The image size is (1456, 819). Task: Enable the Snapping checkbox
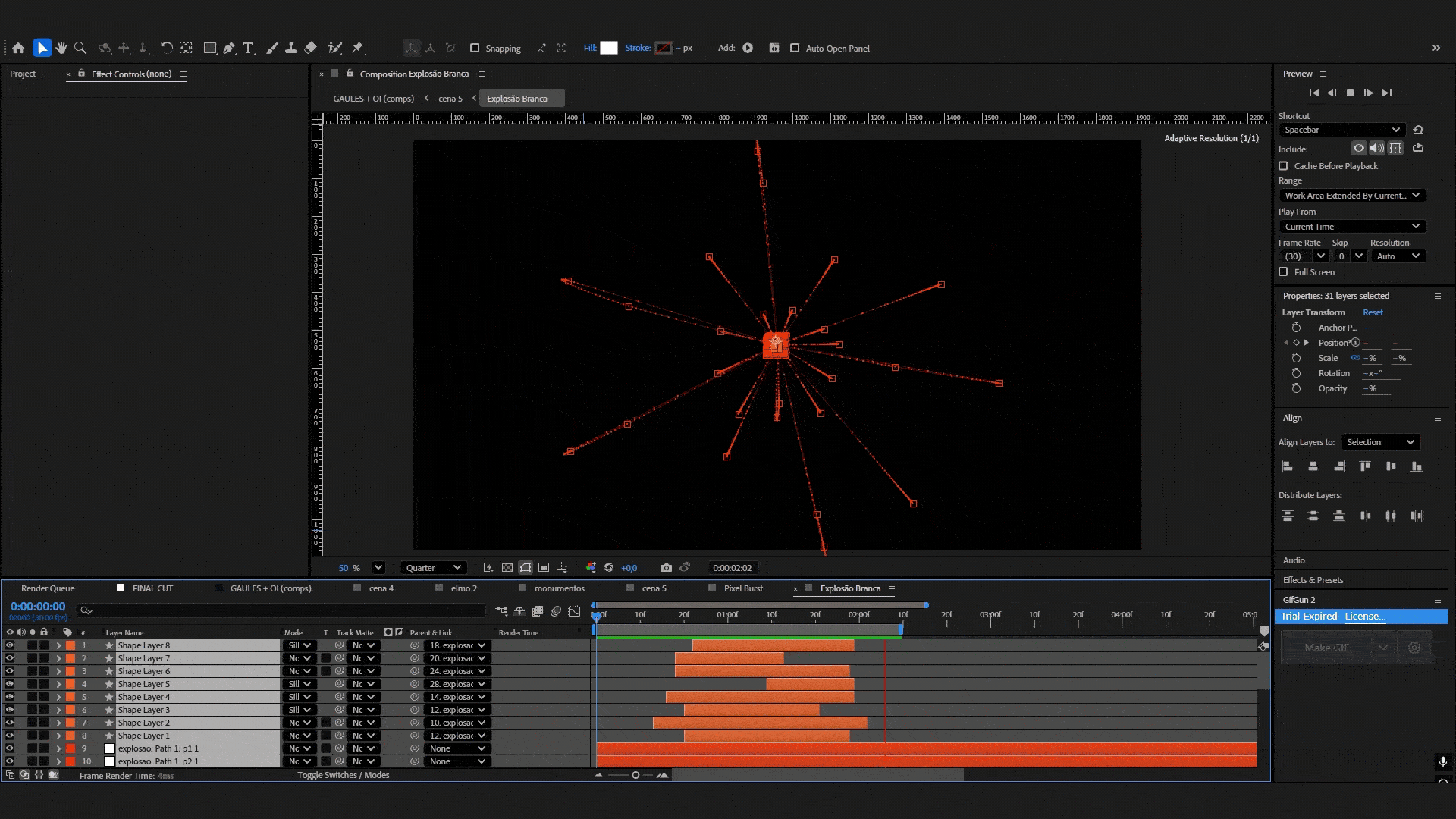[x=475, y=48]
